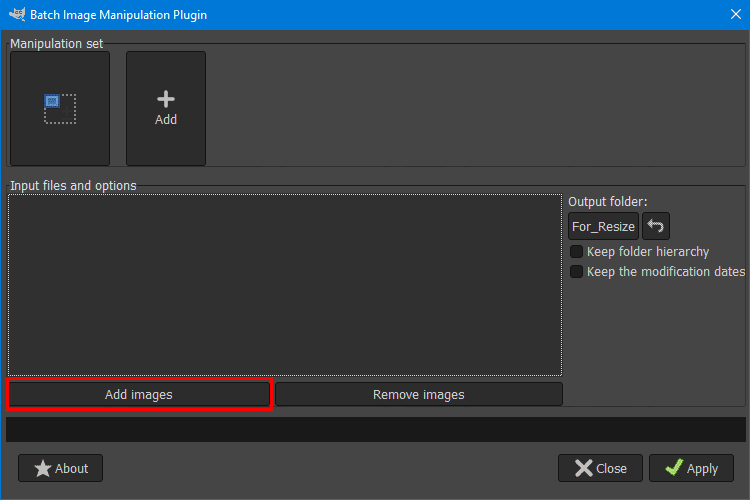Toggle Keep the modification dates checkbox
This screenshot has height=500, width=750.
[x=576, y=272]
